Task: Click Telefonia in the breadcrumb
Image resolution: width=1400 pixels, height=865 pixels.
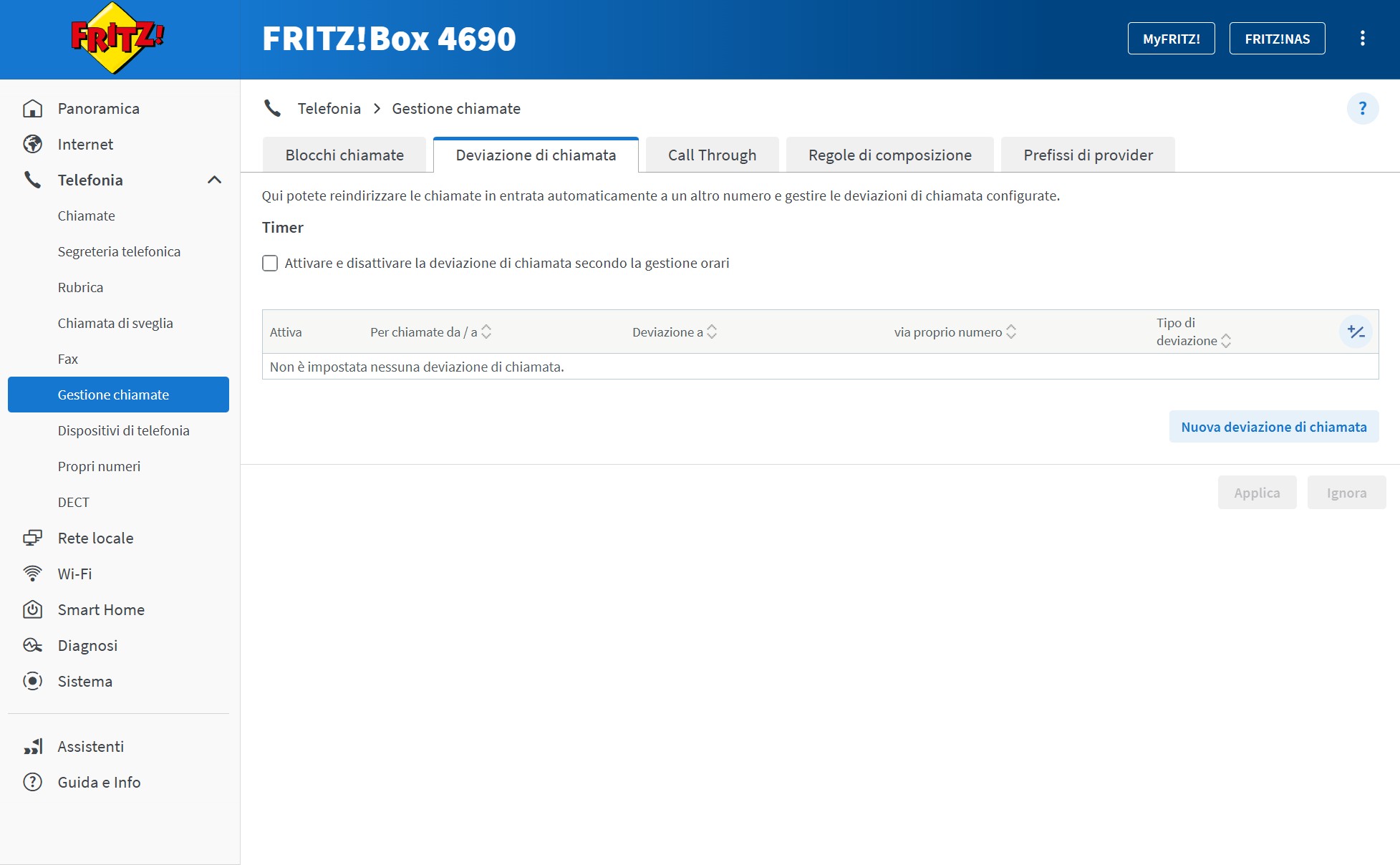Action: (329, 109)
